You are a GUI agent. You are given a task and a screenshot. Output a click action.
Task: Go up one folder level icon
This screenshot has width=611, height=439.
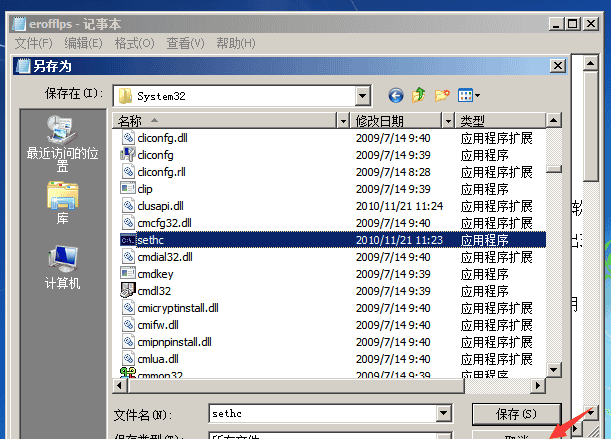419,95
